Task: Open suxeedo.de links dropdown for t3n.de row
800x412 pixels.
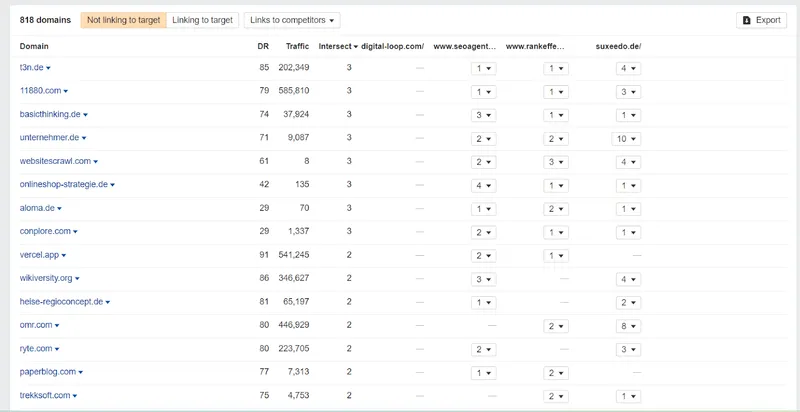Action: click(626, 68)
